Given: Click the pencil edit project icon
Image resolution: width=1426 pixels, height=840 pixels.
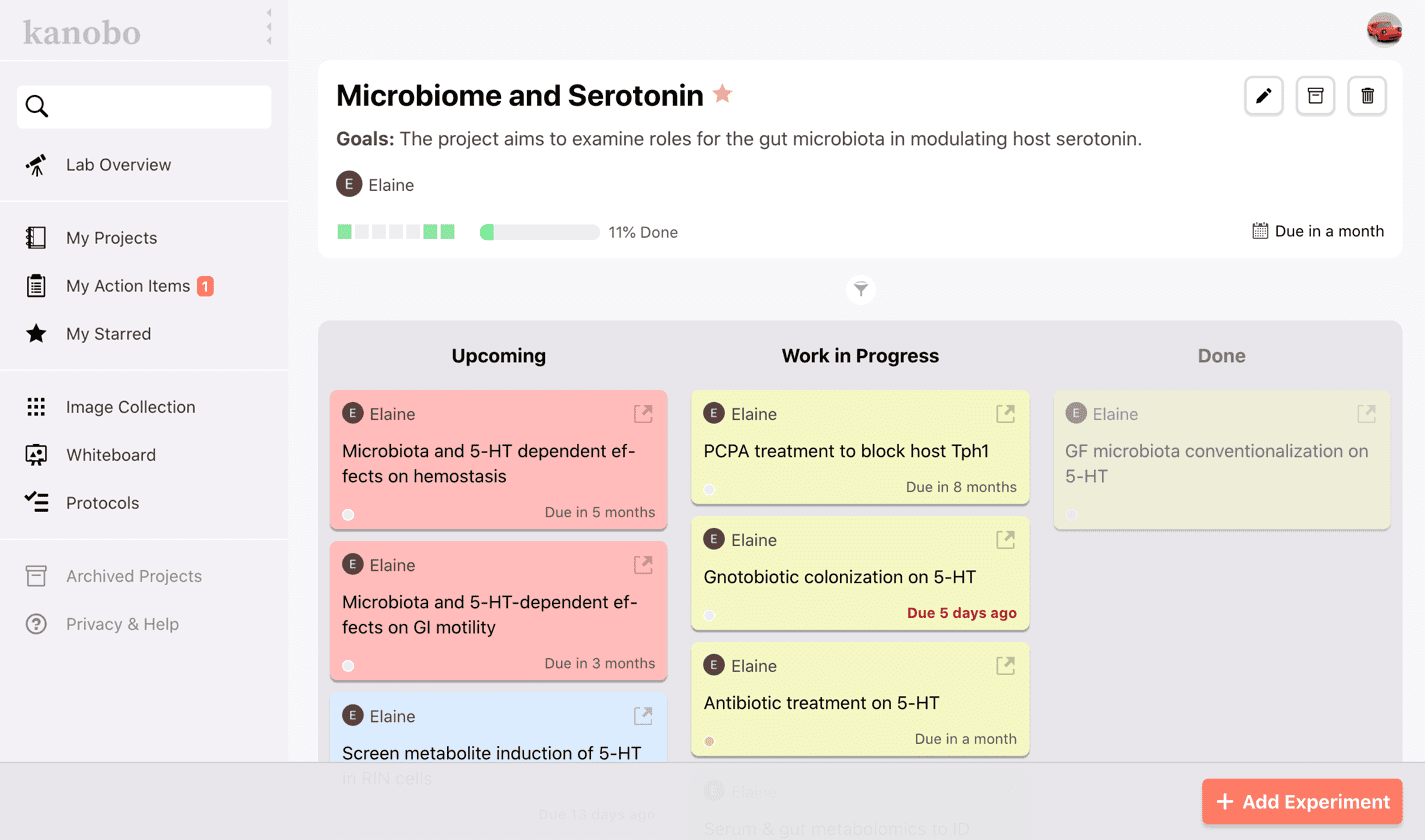Looking at the screenshot, I should pyautogui.click(x=1264, y=96).
